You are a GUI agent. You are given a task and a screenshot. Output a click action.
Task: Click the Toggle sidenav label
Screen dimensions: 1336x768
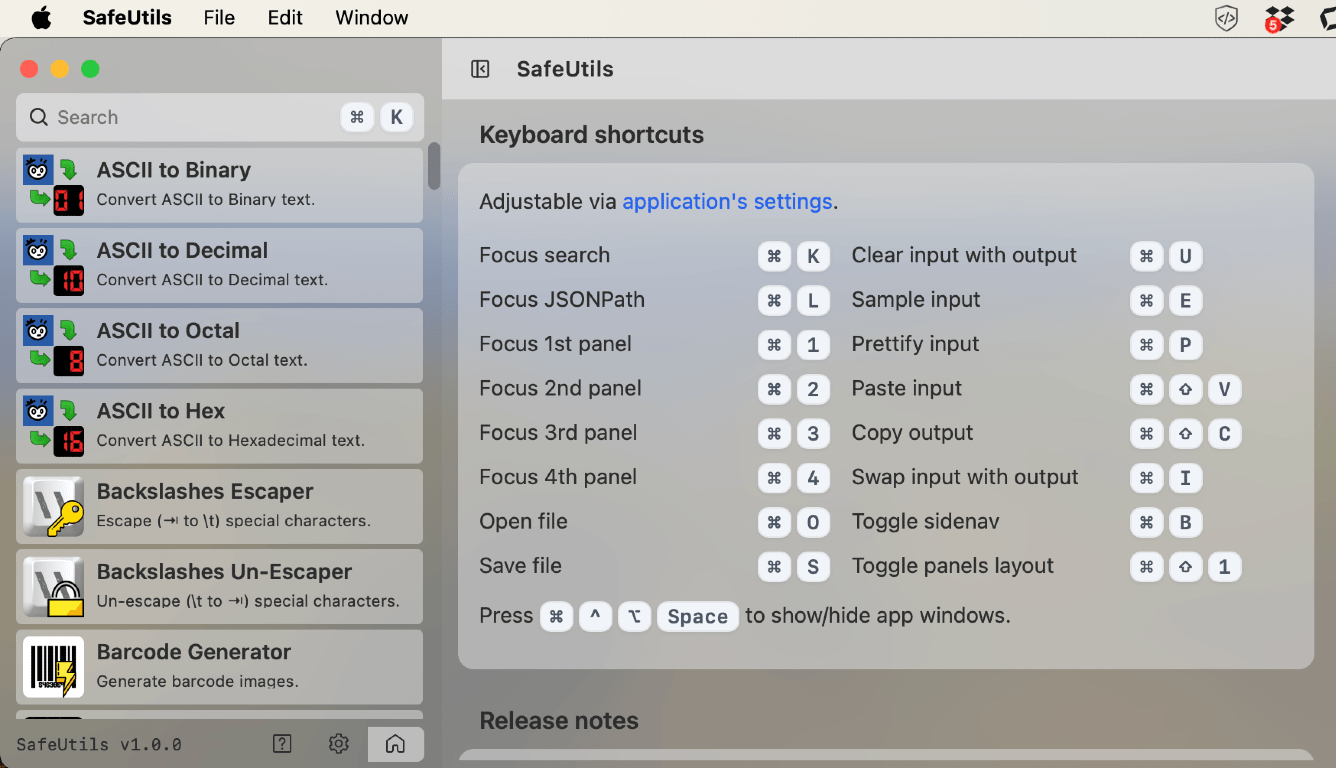pyautogui.click(x=926, y=522)
